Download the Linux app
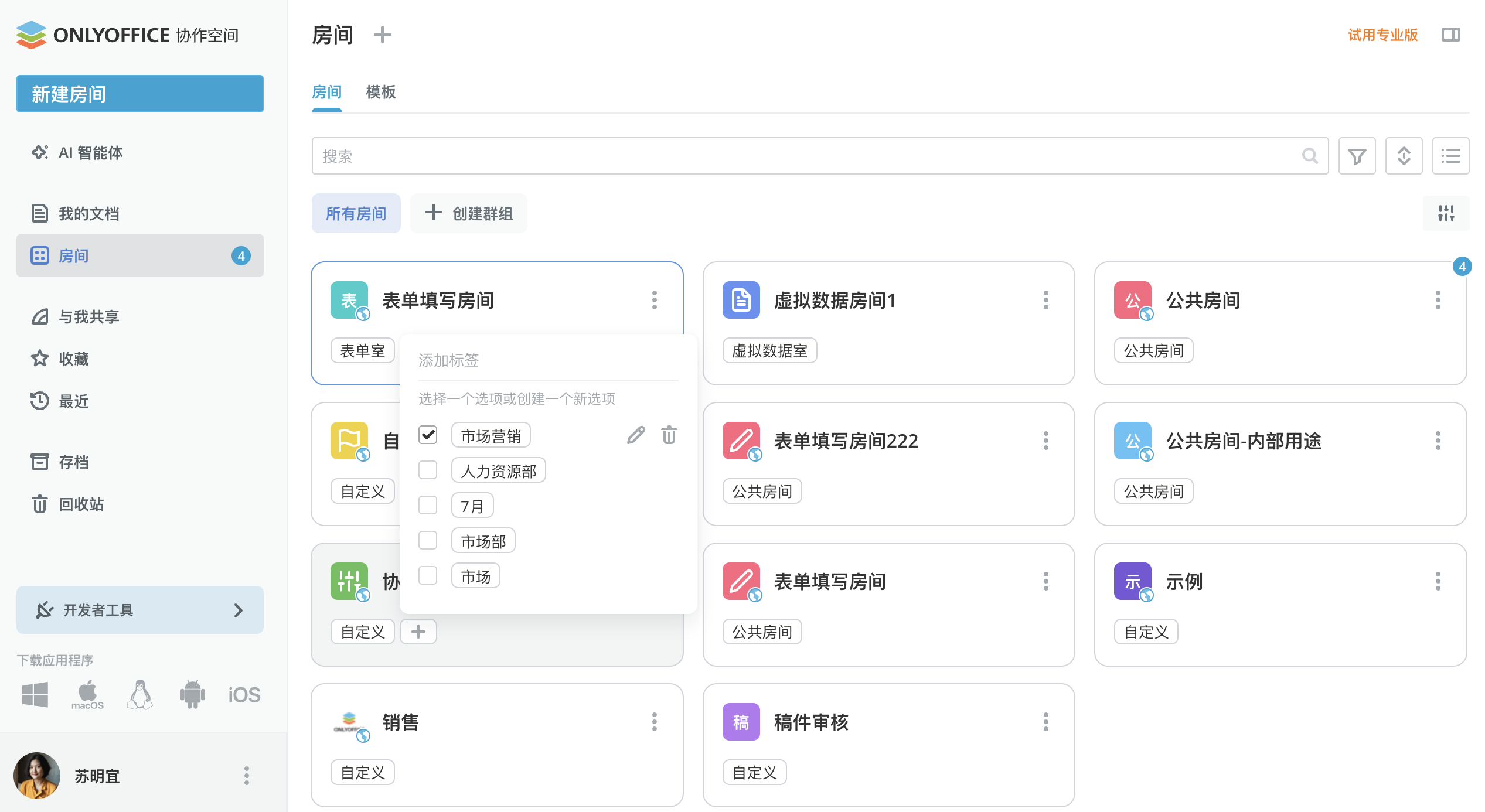The height and width of the screenshot is (812, 1485). pos(140,695)
